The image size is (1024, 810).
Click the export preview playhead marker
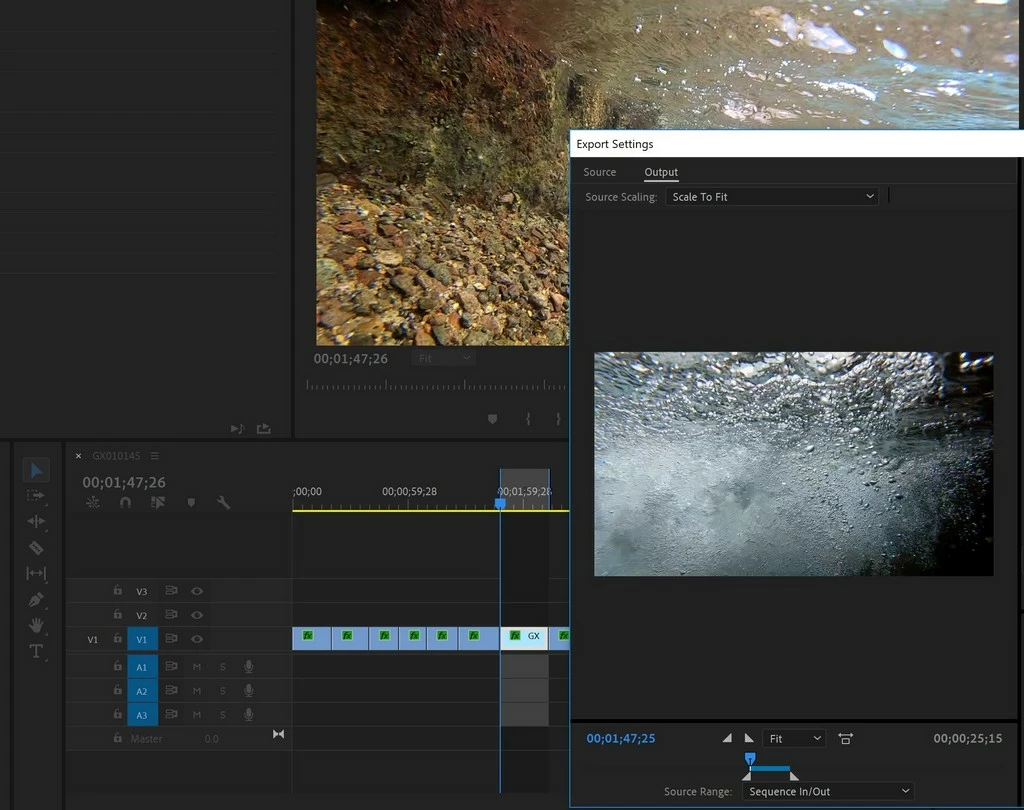[750, 759]
